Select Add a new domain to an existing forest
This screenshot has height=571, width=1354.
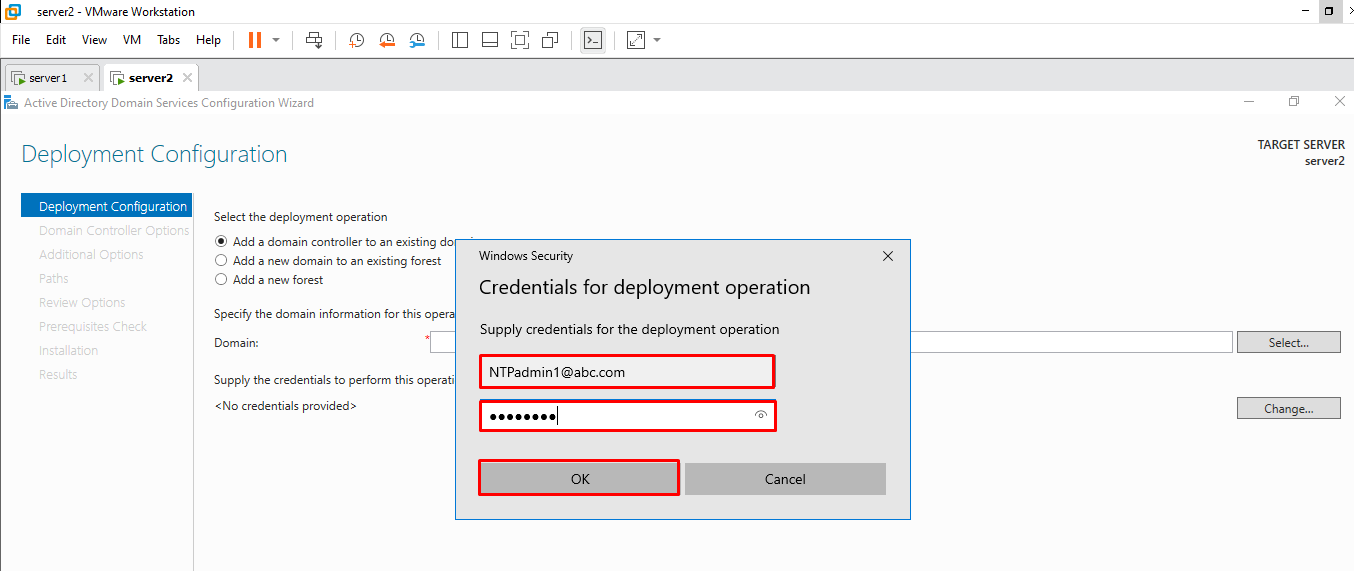coord(221,260)
